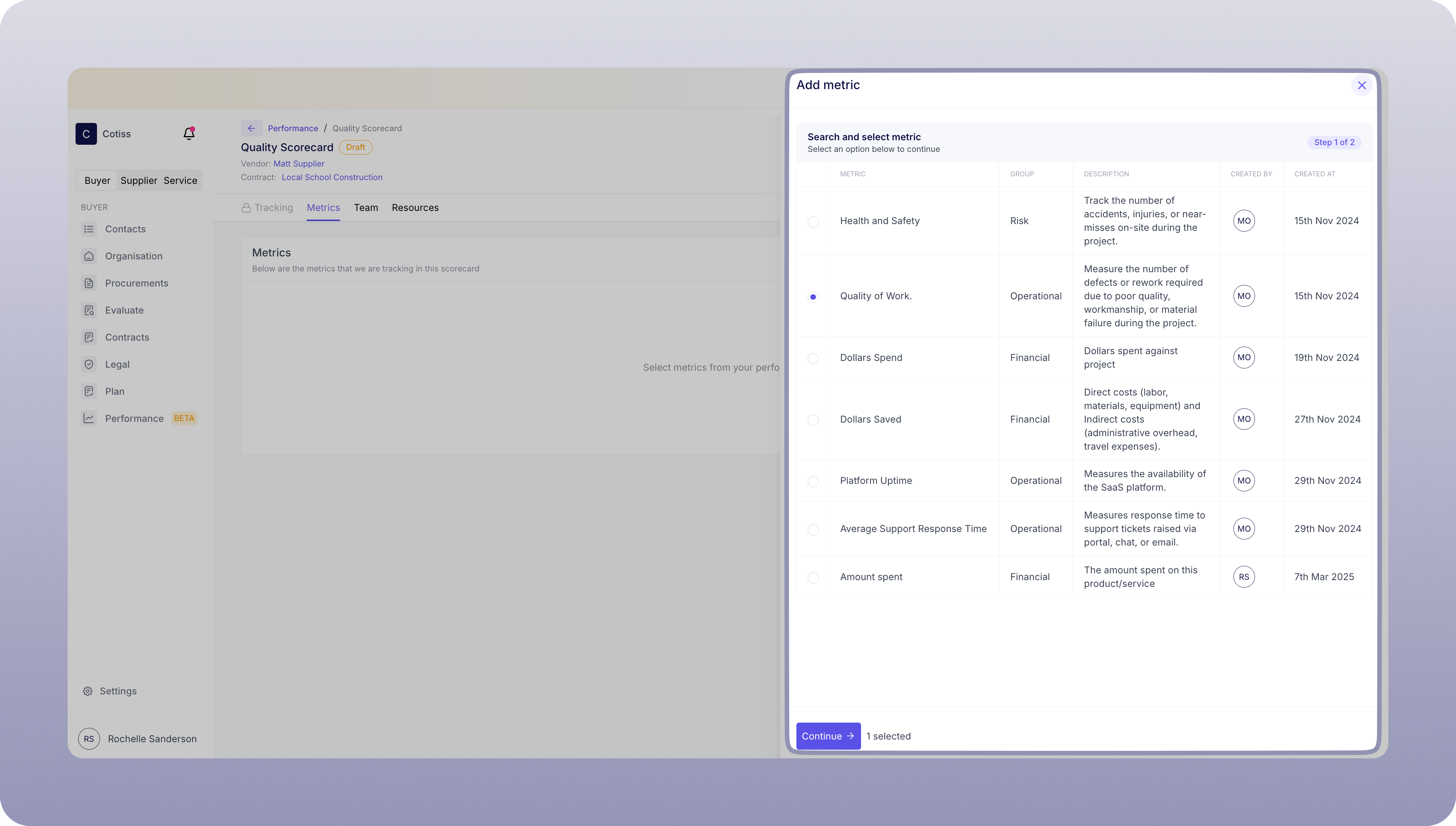Click the Cotiss logo icon
The width and height of the screenshot is (1456, 826).
[x=86, y=134]
